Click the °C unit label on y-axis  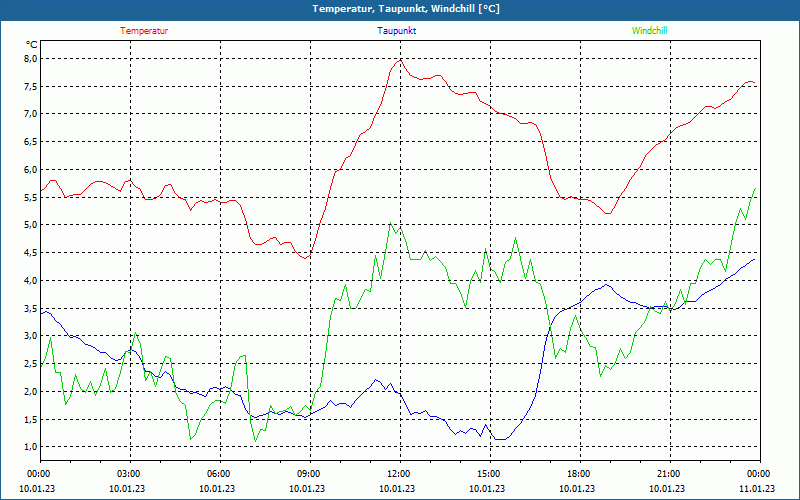pos(32,45)
